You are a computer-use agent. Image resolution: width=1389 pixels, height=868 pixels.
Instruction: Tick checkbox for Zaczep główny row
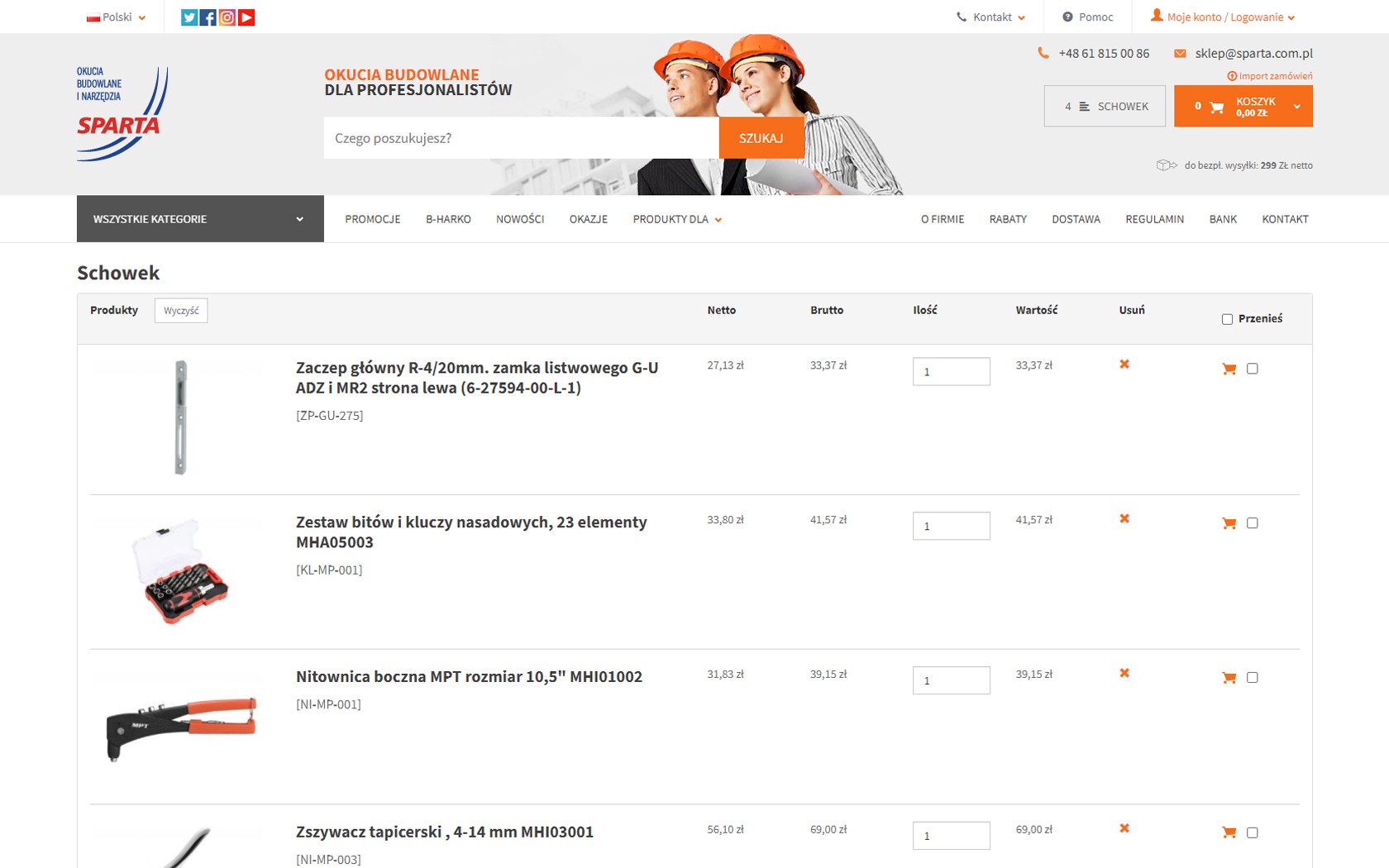coord(1253,369)
